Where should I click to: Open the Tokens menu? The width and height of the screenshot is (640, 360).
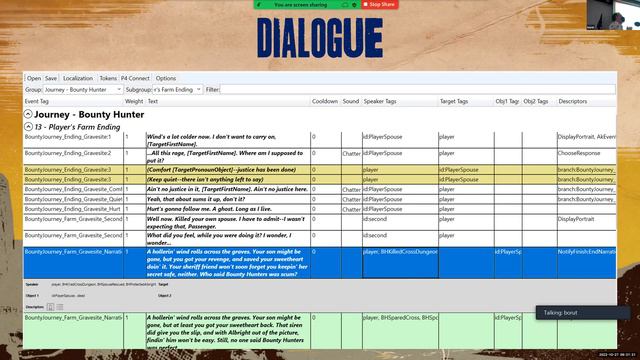coord(108,78)
